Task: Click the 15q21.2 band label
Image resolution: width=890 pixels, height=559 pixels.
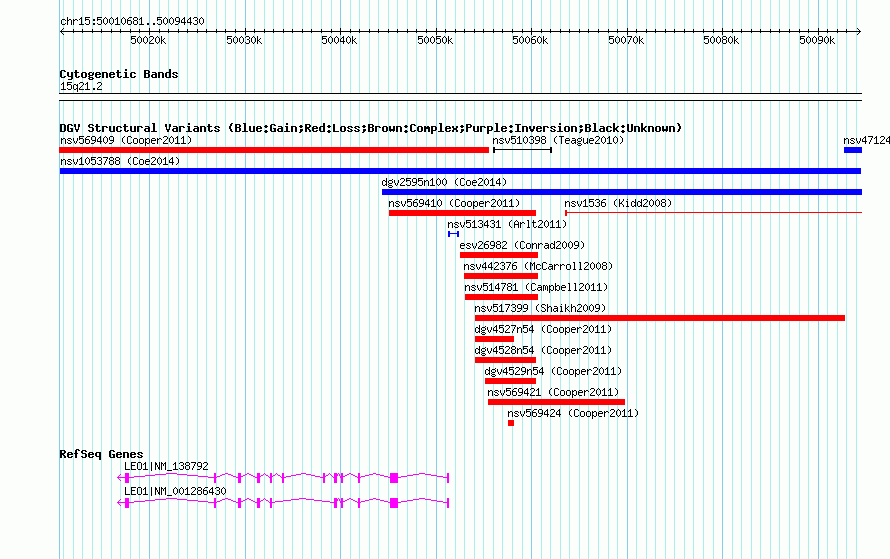Action: click(x=81, y=86)
